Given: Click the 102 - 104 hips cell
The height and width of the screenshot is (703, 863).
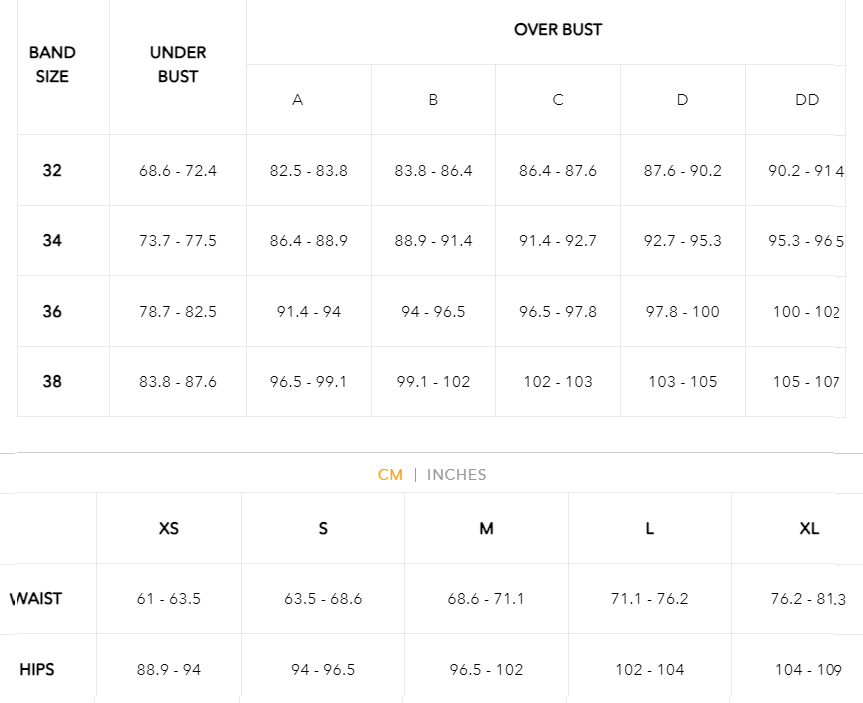Looking at the screenshot, I should 650,669.
